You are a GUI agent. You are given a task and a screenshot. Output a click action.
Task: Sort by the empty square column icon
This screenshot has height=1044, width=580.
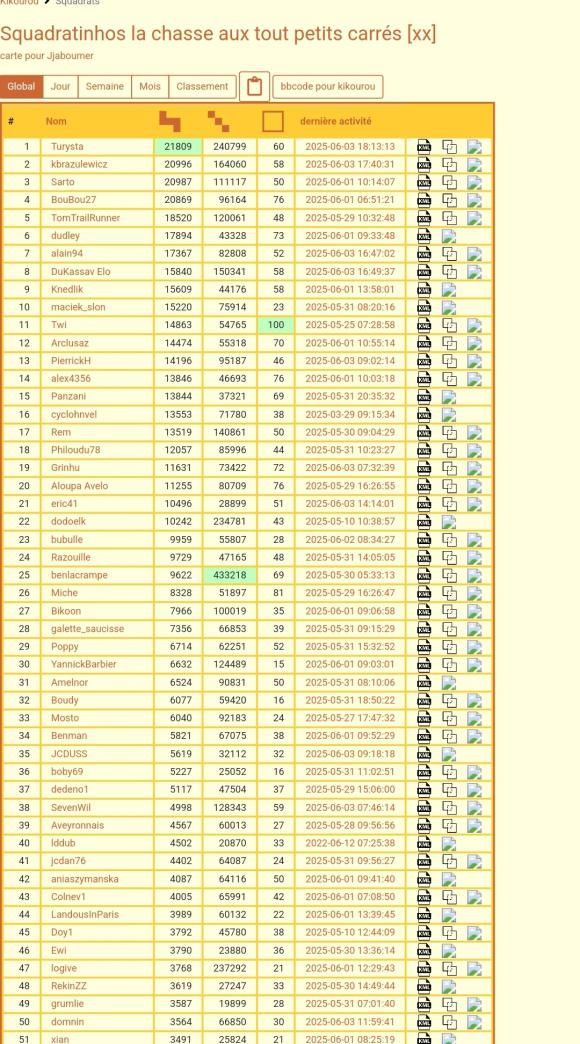[x=272, y=121]
